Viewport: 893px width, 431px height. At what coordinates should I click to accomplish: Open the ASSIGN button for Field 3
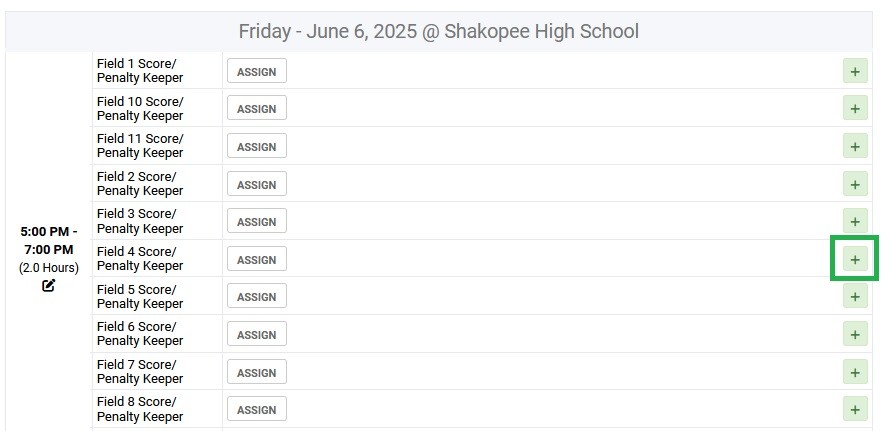257,222
